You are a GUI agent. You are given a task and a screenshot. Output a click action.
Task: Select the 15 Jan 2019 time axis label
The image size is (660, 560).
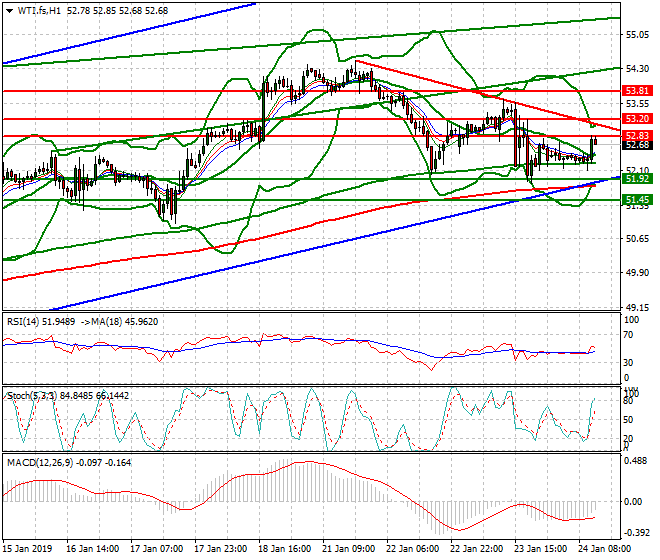[x=27, y=549]
